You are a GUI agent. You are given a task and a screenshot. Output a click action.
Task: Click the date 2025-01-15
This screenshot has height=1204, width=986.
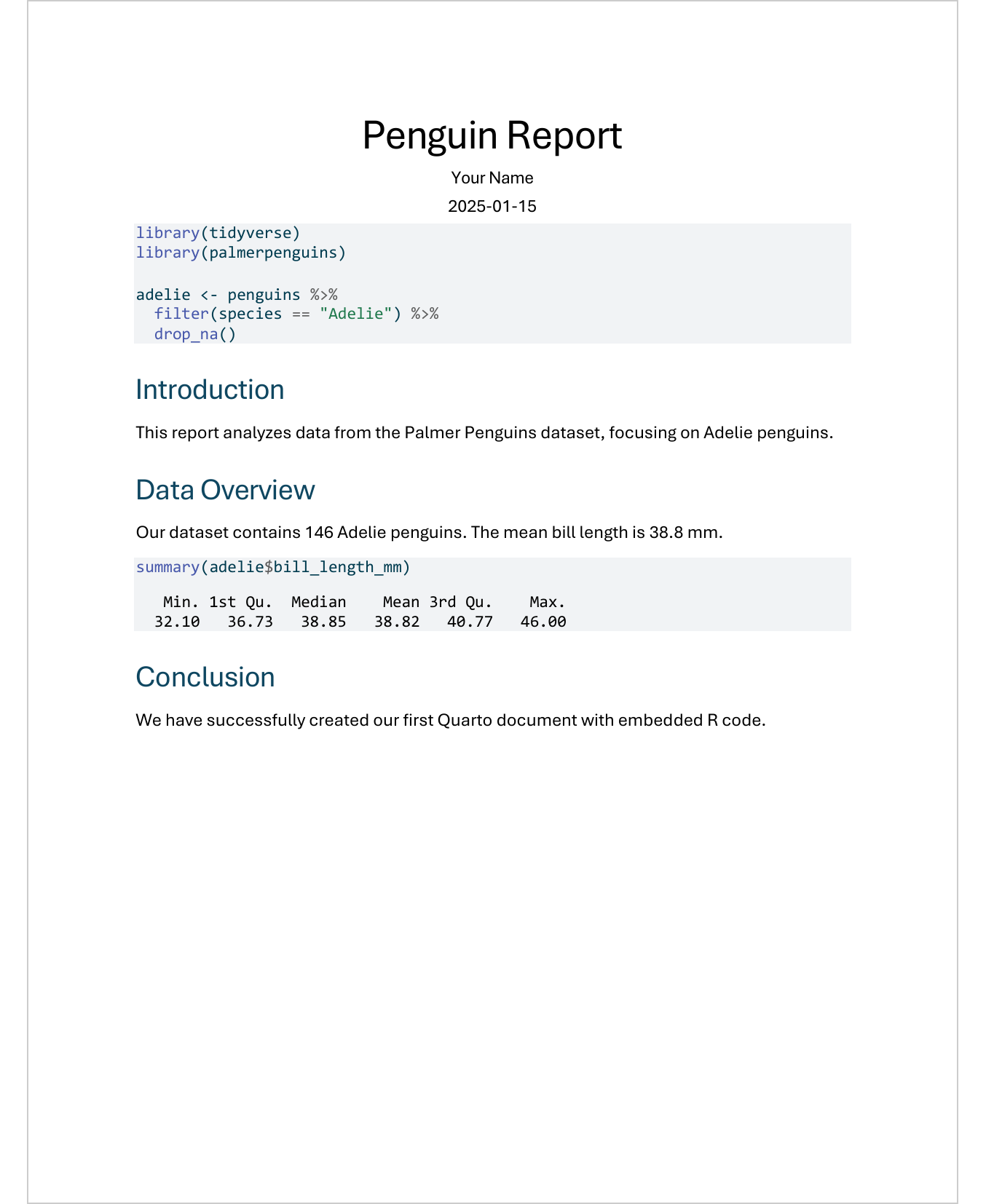pyautogui.click(x=492, y=207)
